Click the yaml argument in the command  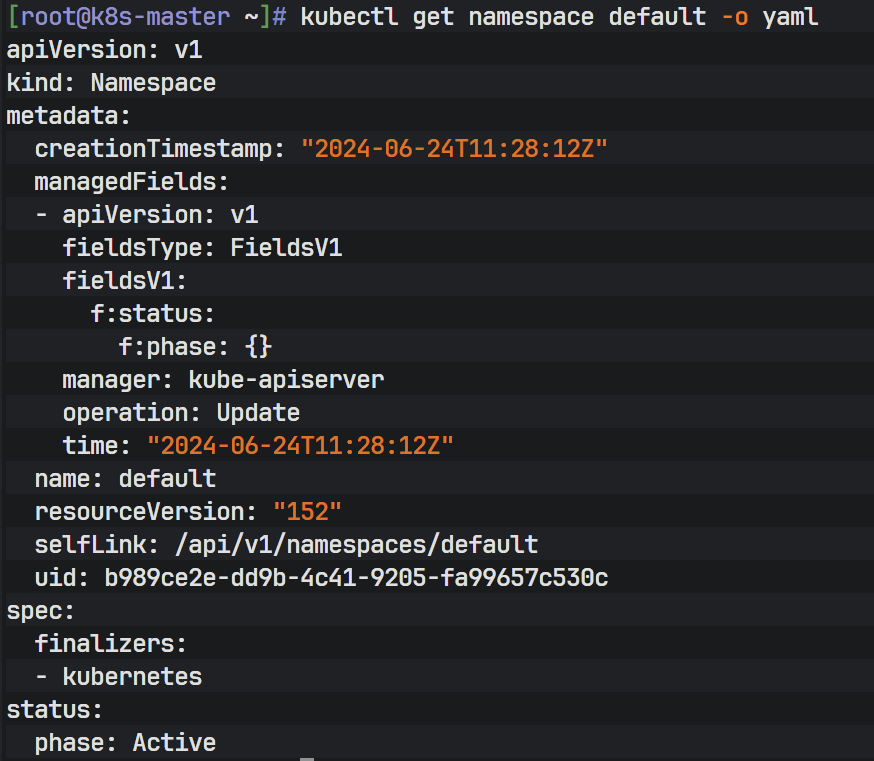click(x=790, y=17)
